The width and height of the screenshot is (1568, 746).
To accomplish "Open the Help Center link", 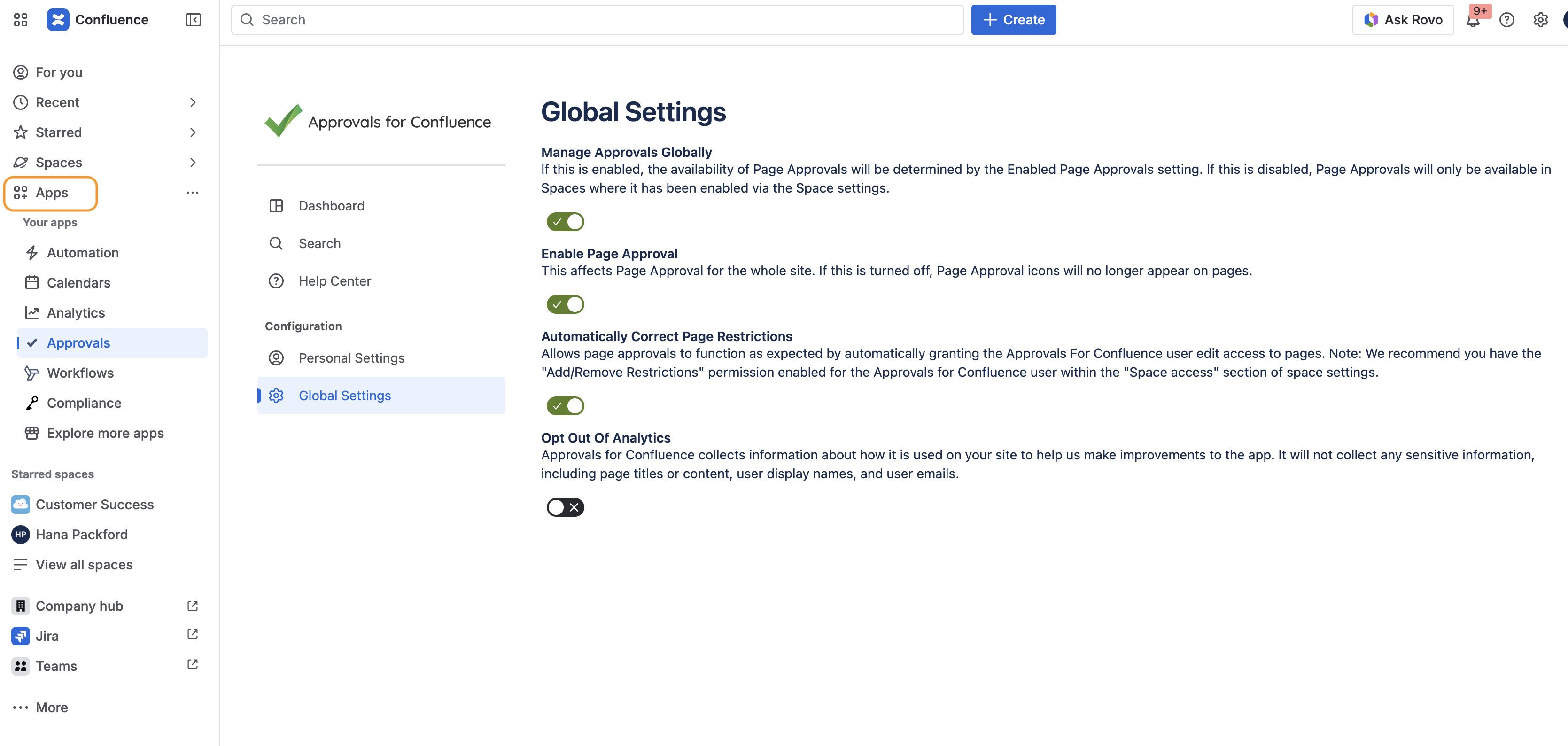I will [381, 281].
